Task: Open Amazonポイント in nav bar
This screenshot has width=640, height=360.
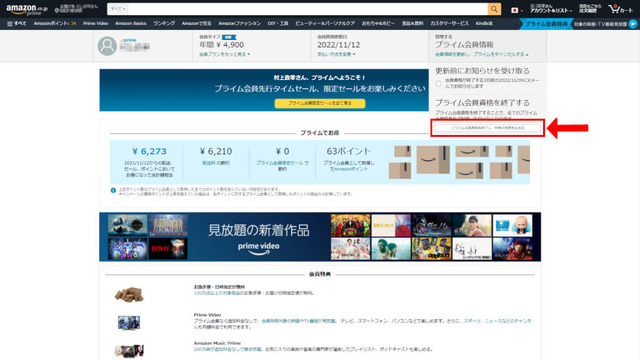Action: (55, 24)
